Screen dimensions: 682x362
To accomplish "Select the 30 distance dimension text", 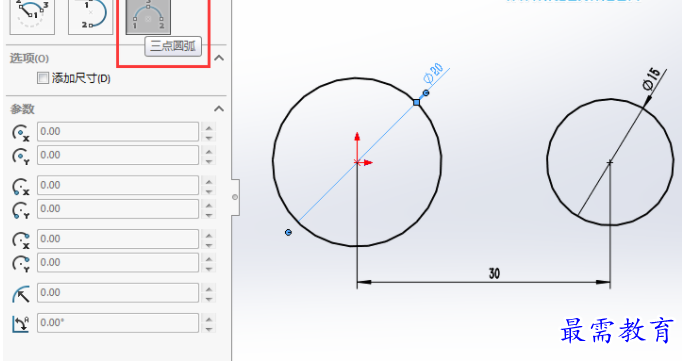I will pos(494,274).
